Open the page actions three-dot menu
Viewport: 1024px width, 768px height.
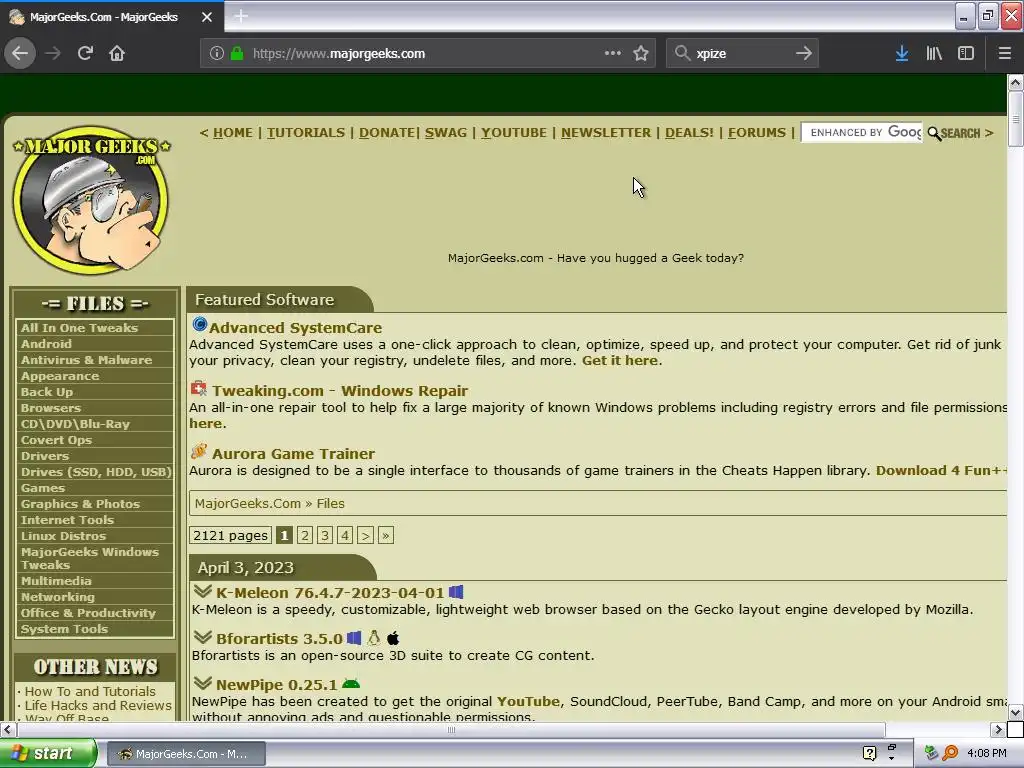613,54
